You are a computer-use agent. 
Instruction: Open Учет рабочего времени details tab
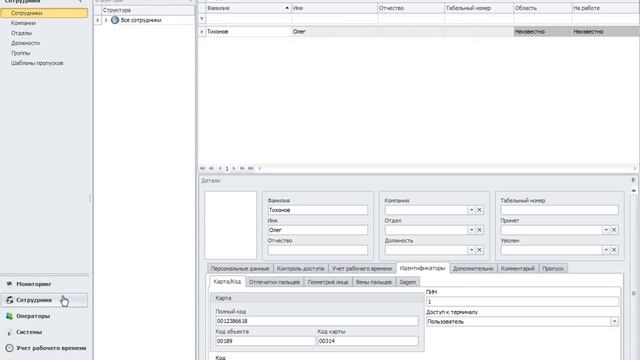(x=362, y=269)
